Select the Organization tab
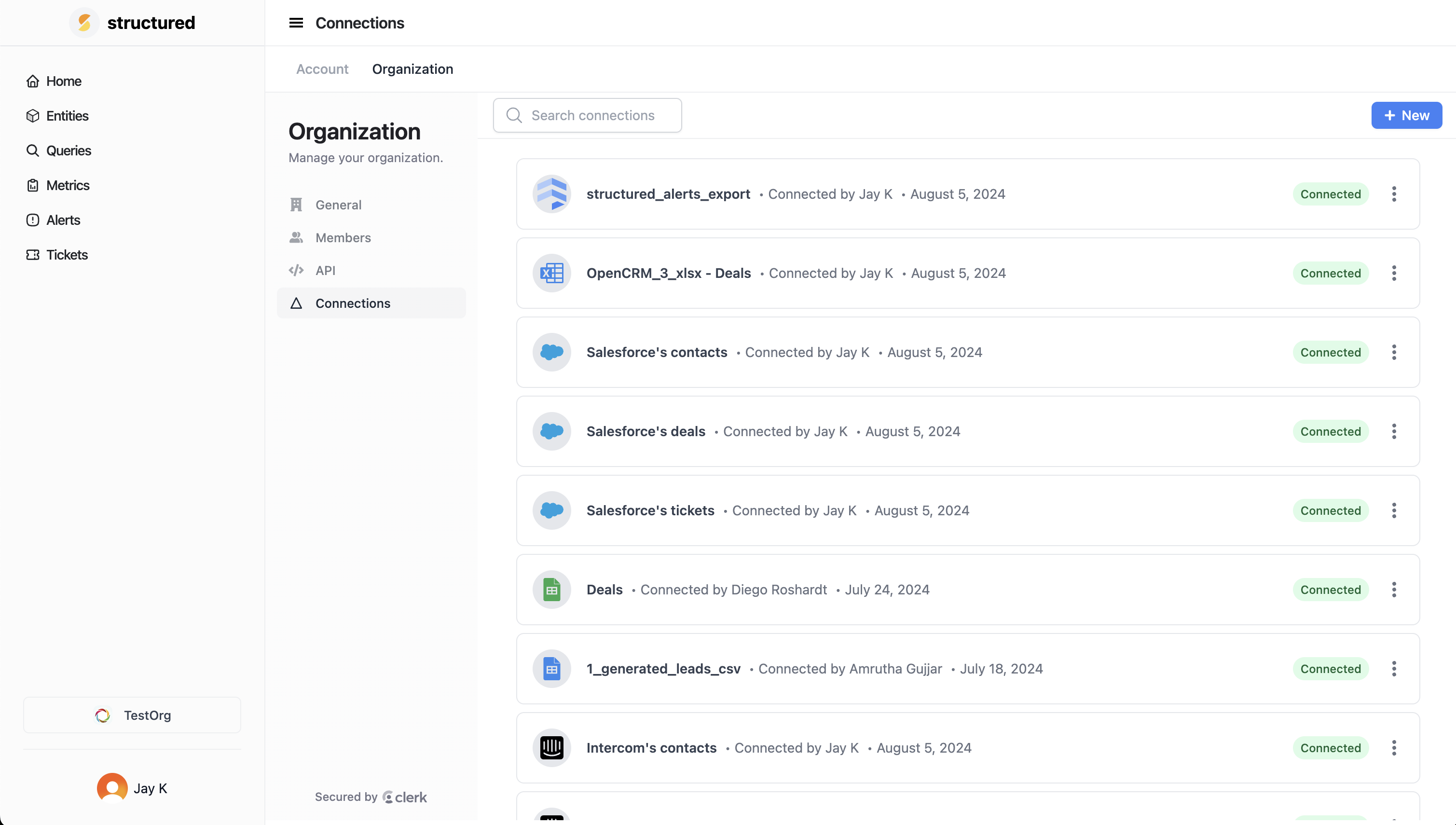 [412, 68]
